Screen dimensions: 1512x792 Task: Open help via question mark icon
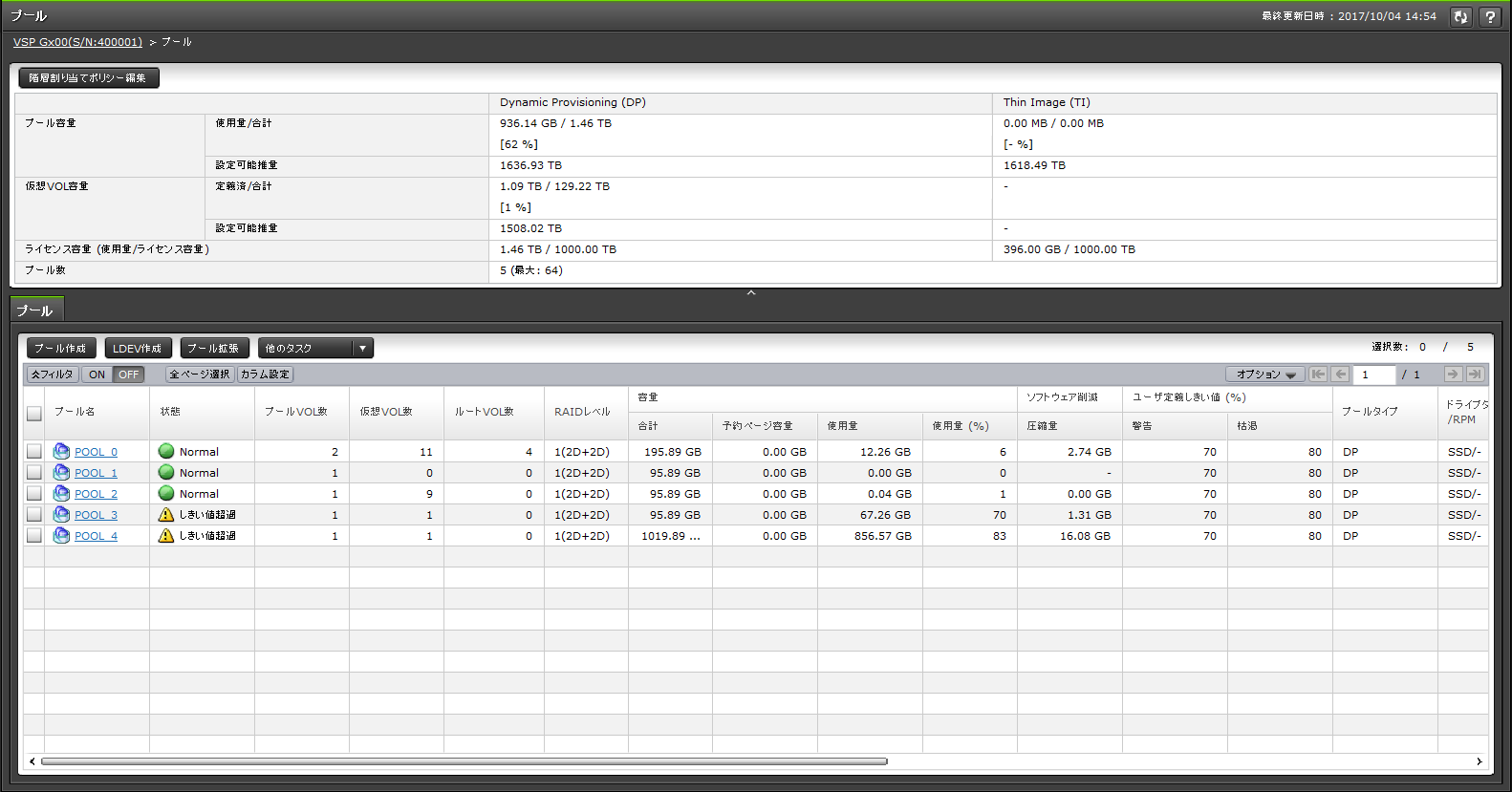[x=1490, y=16]
